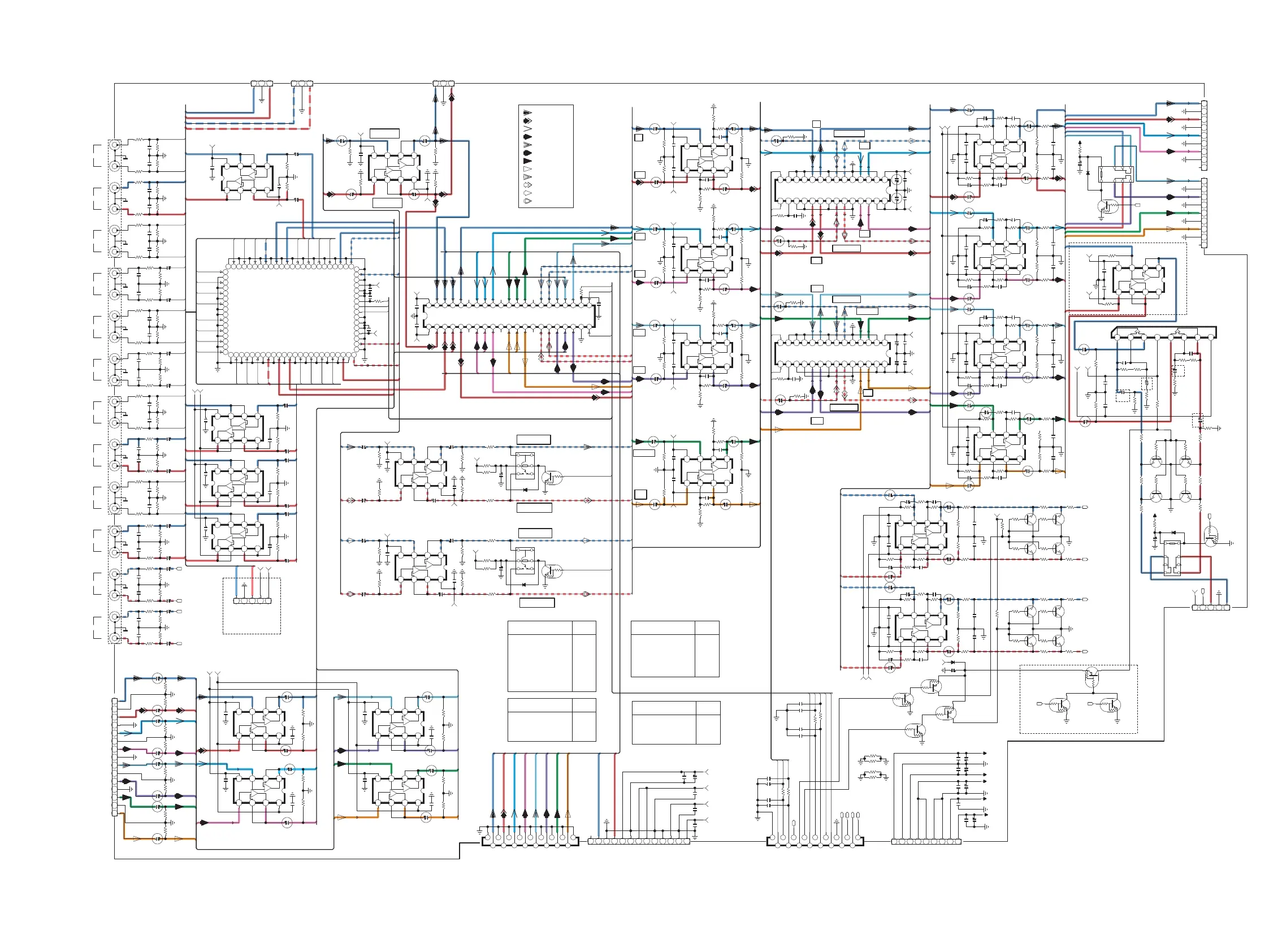Click the topmost arrow symbol in the legend box

pyautogui.click(x=527, y=113)
